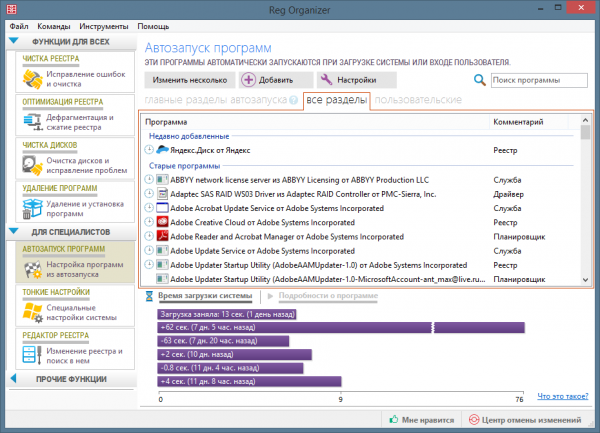Open ЧИСТКА РЕЕСТРА section title
Image resolution: width=600 pixels, height=433 pixels.
coord(51,59)
